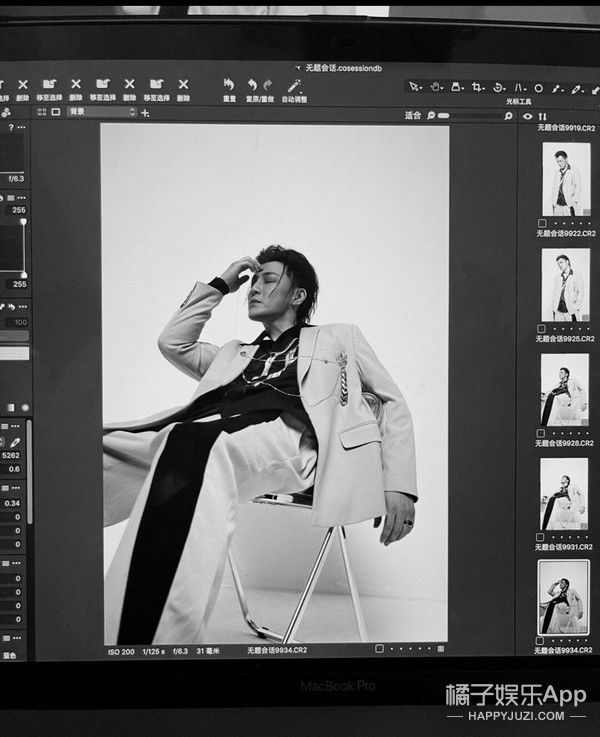Tick the checkbox under thumbnail 无题会话9919.CR2
This screenshot has width=600, height=737.
[542, 223]
